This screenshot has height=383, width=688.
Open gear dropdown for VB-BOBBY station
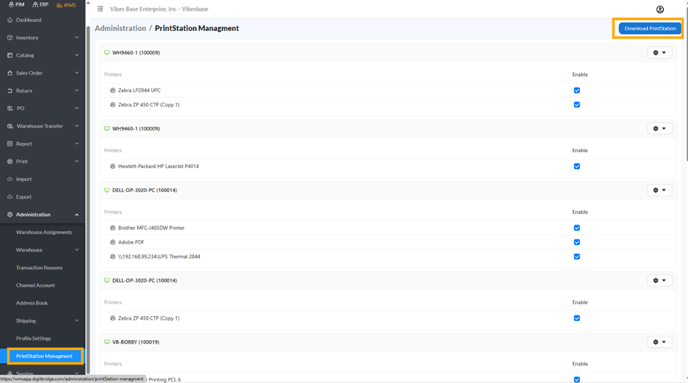click(x=659, y=342)
